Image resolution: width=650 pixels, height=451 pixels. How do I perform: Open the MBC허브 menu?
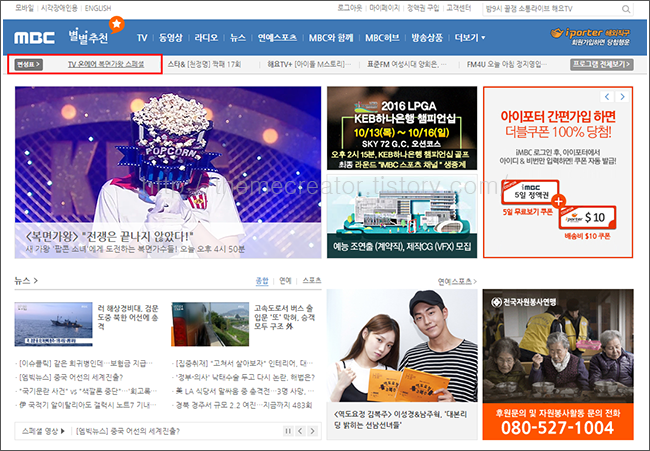[x=382, y=38]
